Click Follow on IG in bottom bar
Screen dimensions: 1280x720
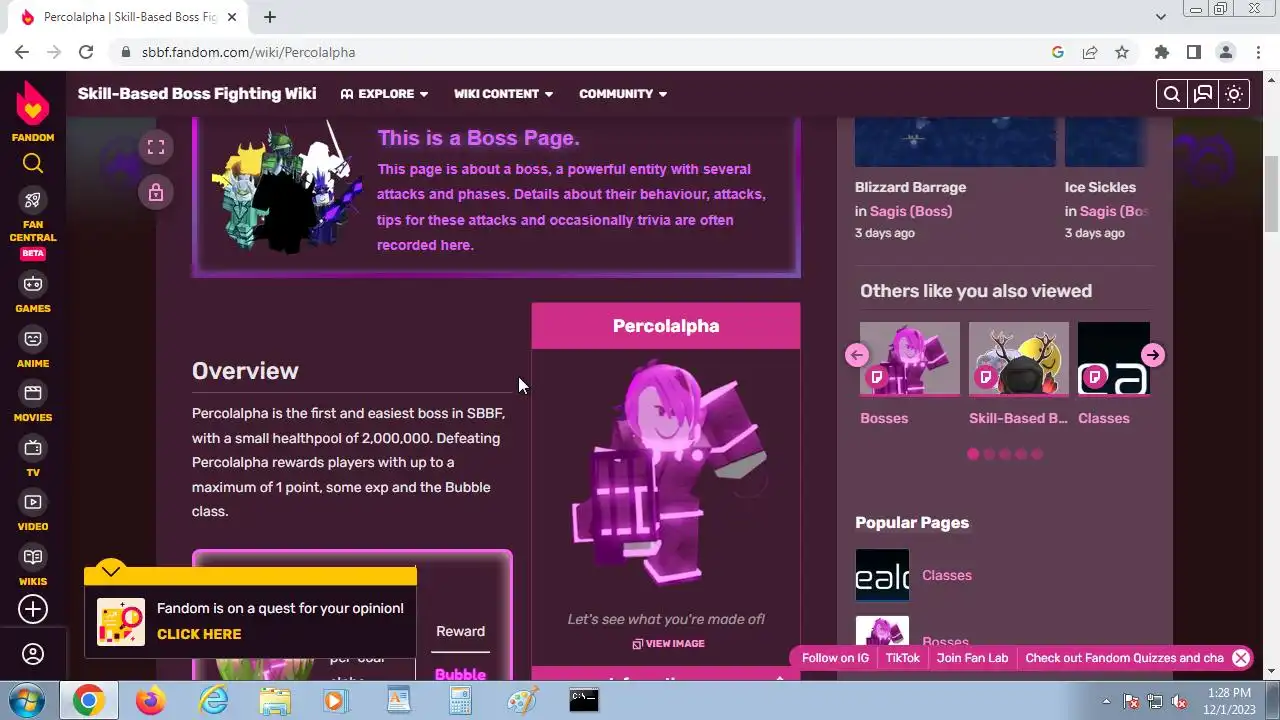click(x=835, y=658)
